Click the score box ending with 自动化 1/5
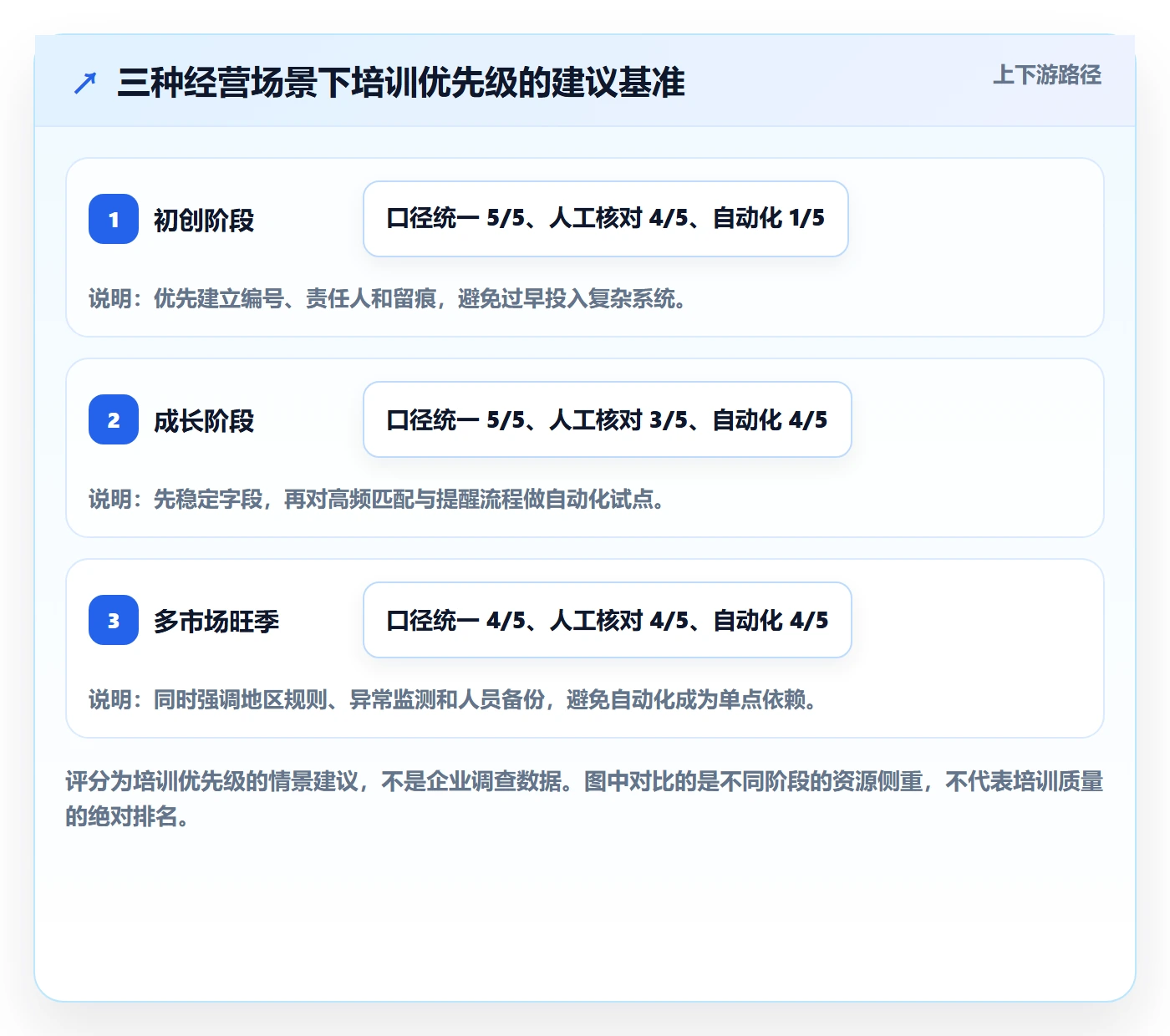Screen dimensions: 1170x1036 606,219
